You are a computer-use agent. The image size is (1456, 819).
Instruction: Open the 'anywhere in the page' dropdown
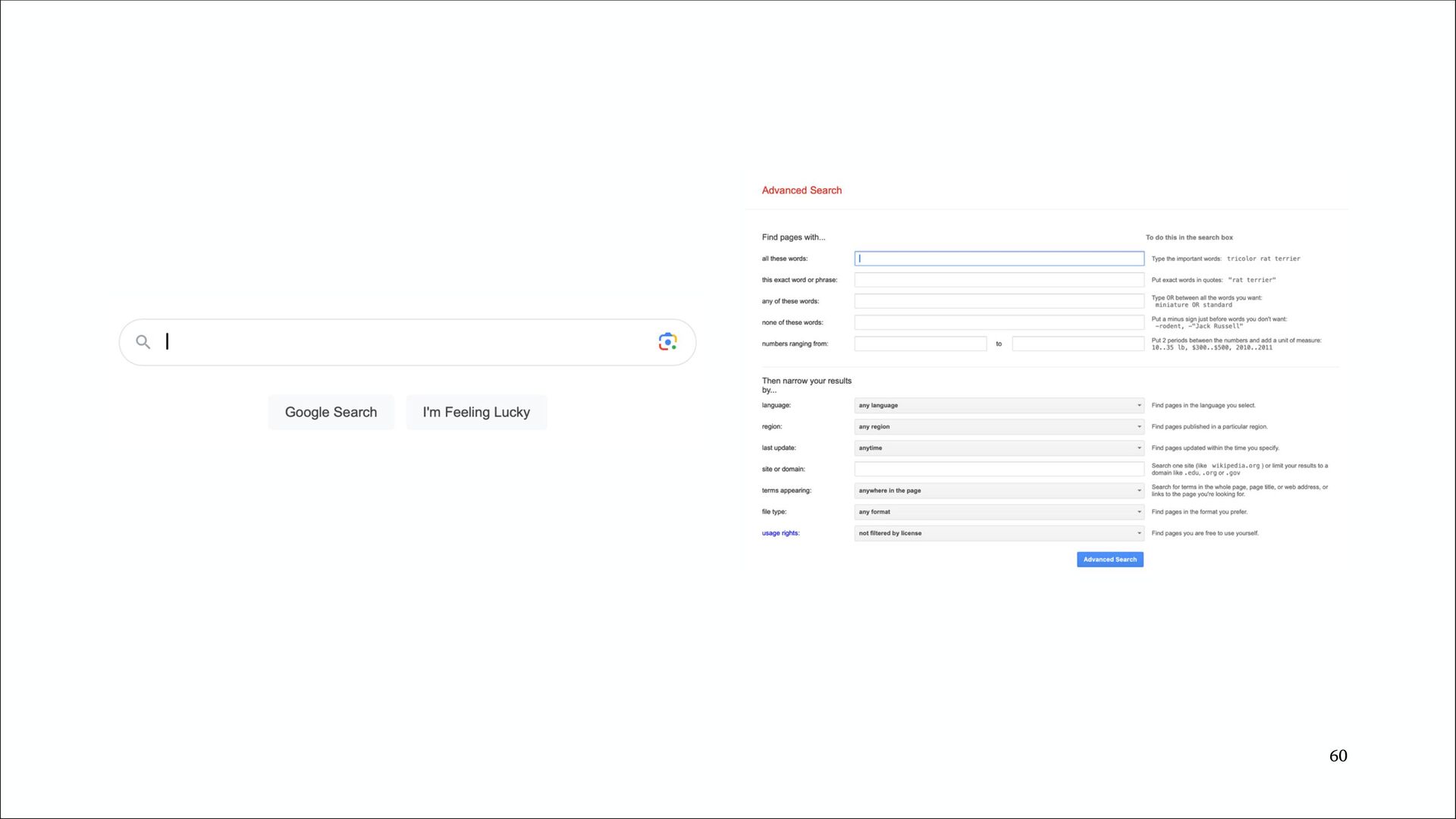pos(999,491)
